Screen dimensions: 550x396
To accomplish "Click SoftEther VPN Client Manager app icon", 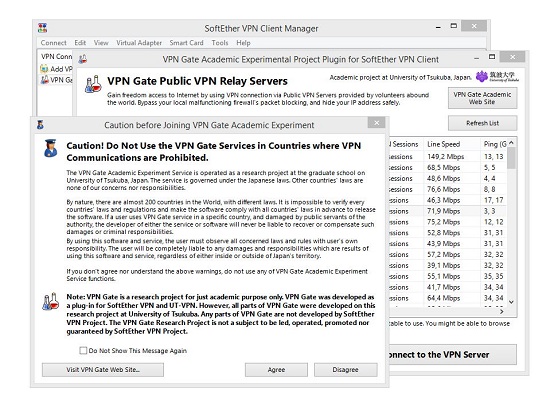I will (42, 28).
